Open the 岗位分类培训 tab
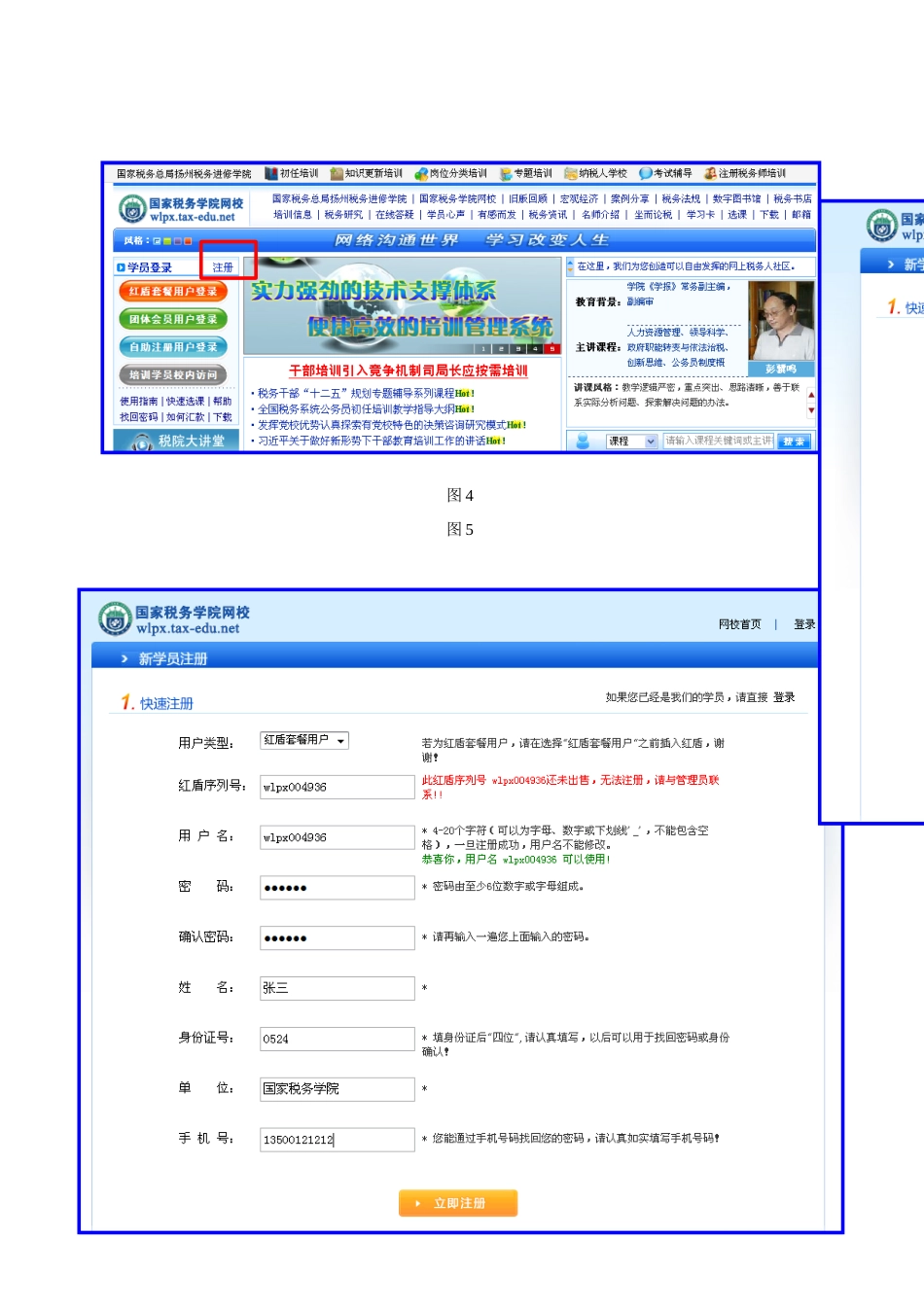The image size is (924, 1307). 451,173
